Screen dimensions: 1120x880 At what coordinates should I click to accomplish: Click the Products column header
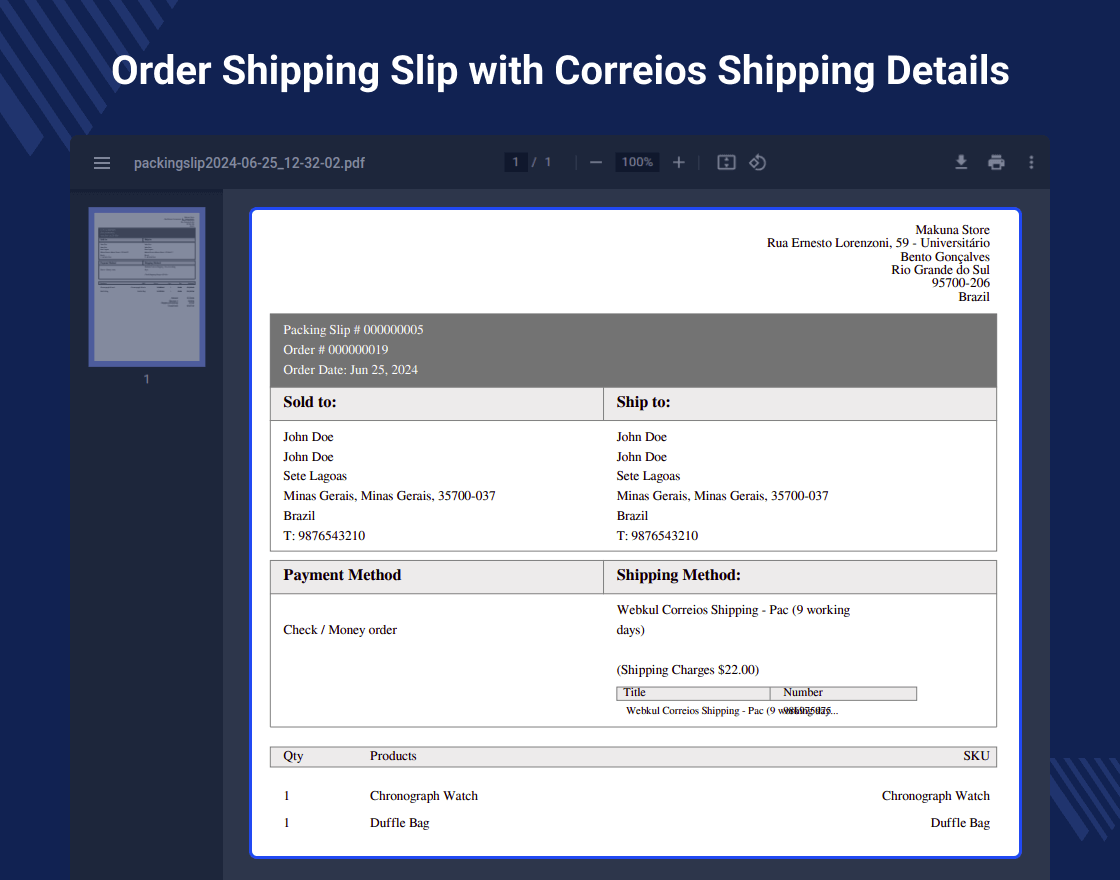point(393,756)
